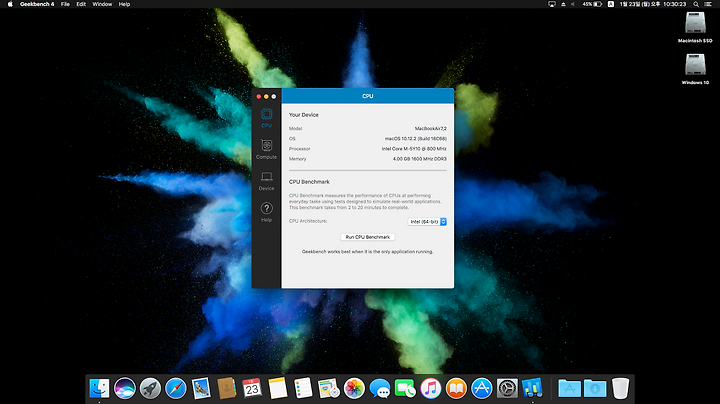Click the Your Device heading
The image size is (720, 404).
(304, 115)
